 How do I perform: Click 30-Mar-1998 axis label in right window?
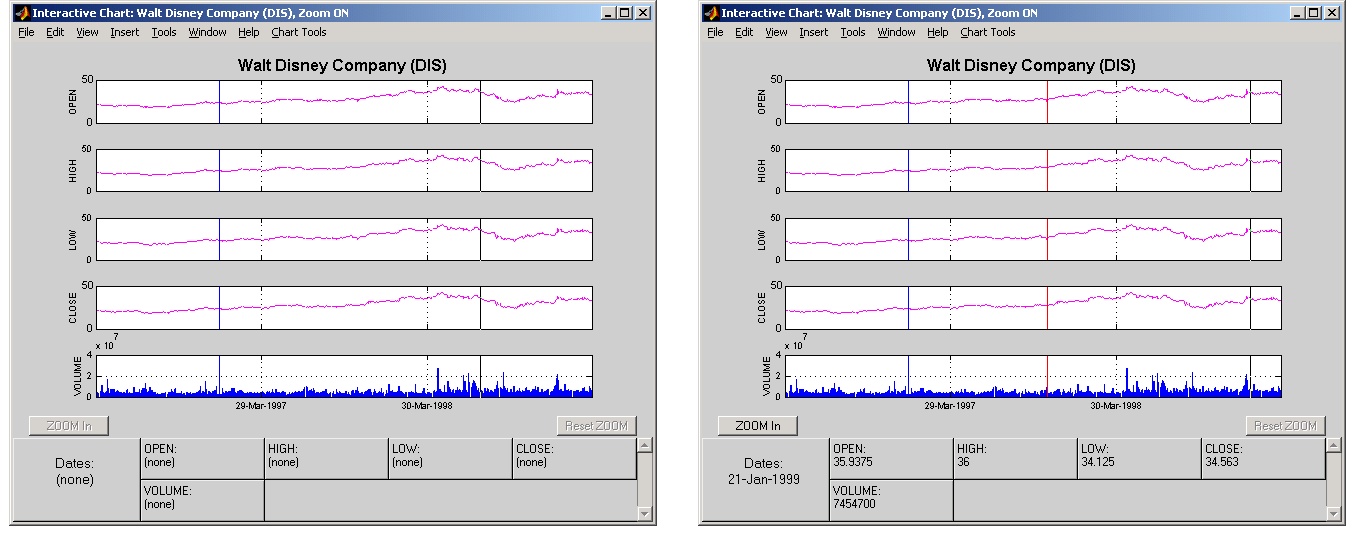pos(1116,405)
